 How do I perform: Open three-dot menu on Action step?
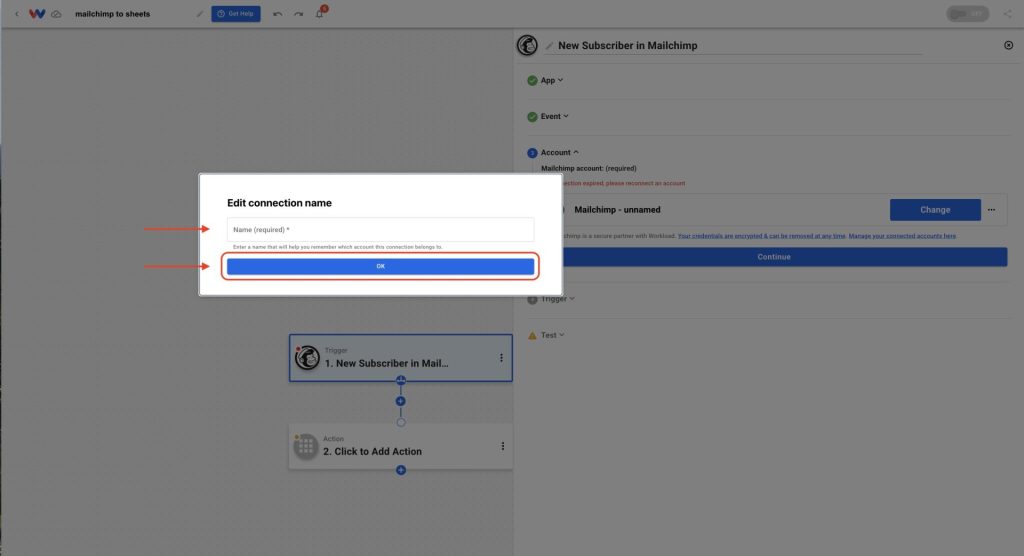pyautogui.click(x=502, y=446)
